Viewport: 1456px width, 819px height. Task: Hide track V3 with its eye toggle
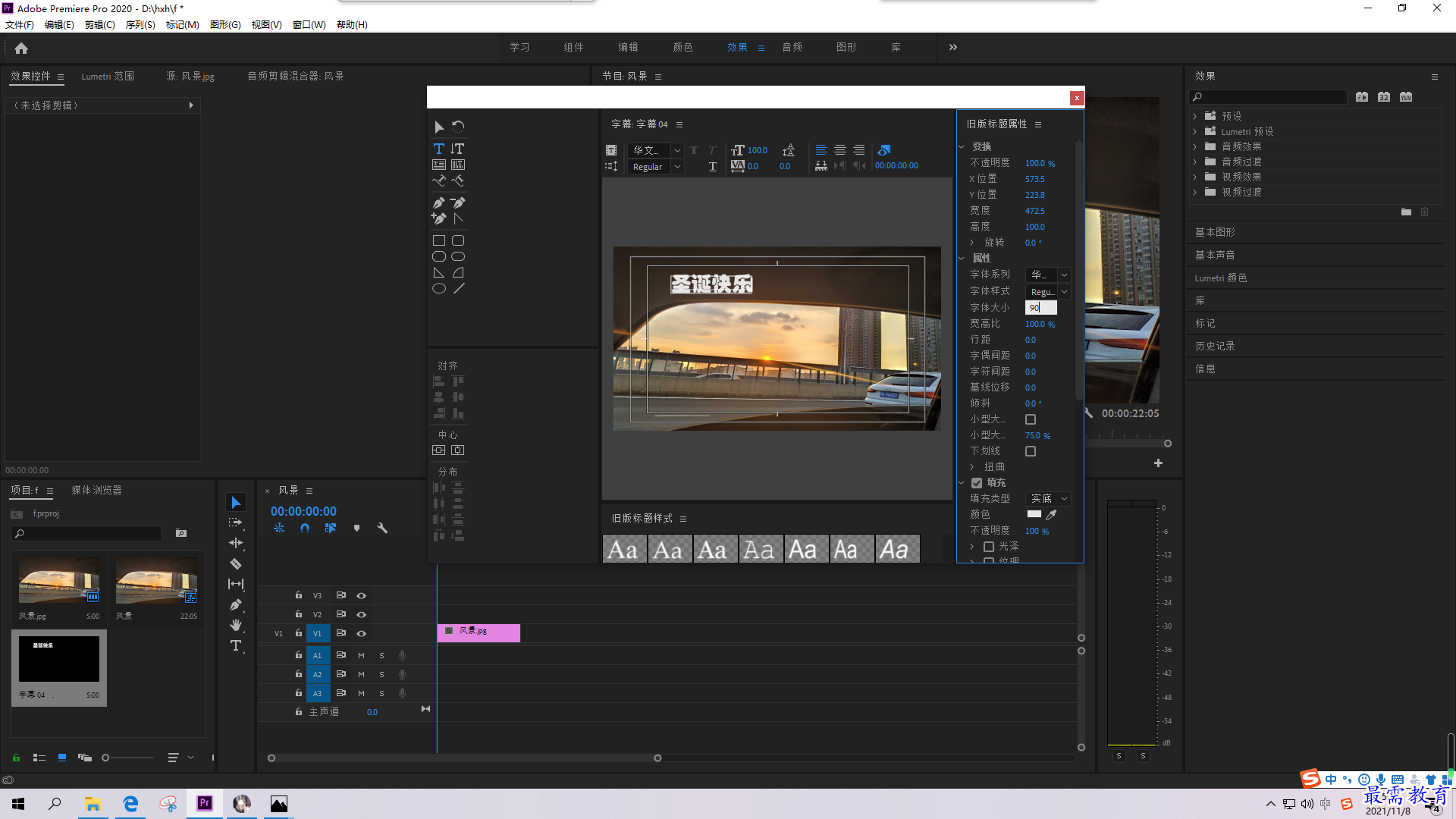point(362,595)
